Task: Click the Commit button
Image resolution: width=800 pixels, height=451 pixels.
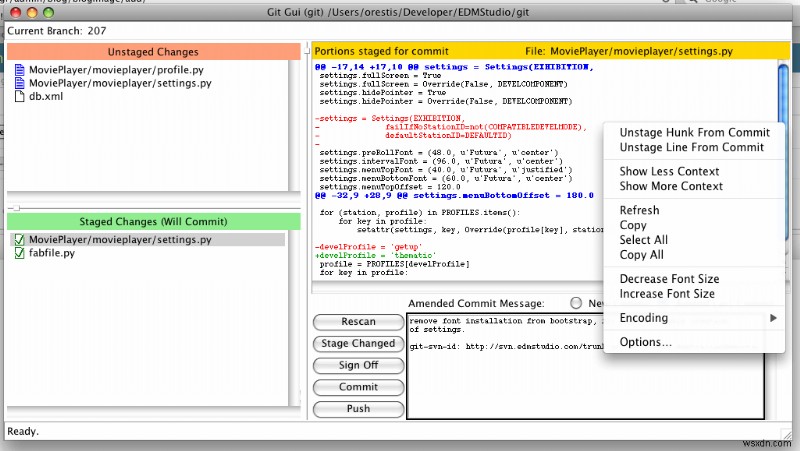Action: click(x=358, y=387)
